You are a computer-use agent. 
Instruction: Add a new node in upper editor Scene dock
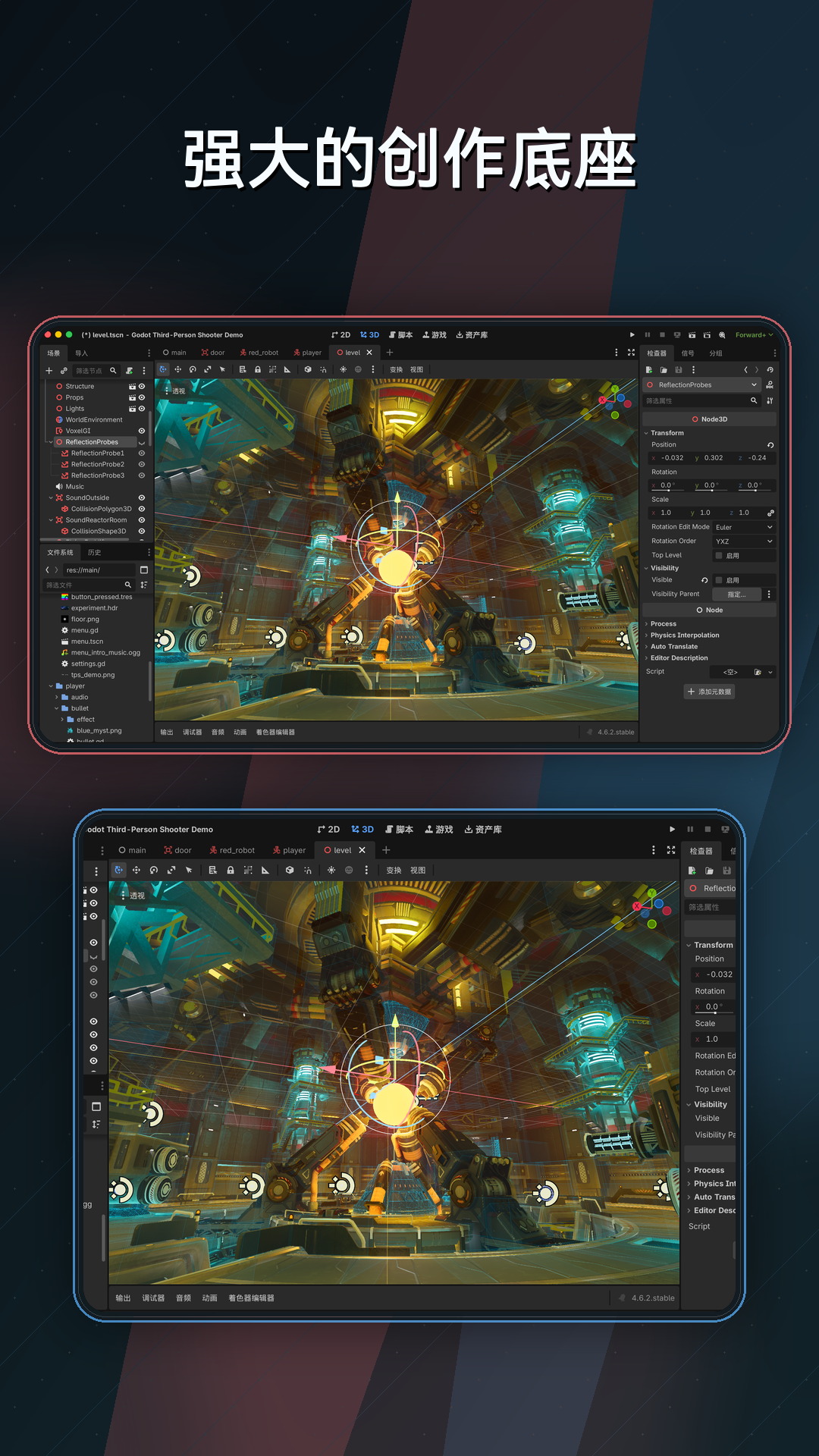click(x=49, y=371)
